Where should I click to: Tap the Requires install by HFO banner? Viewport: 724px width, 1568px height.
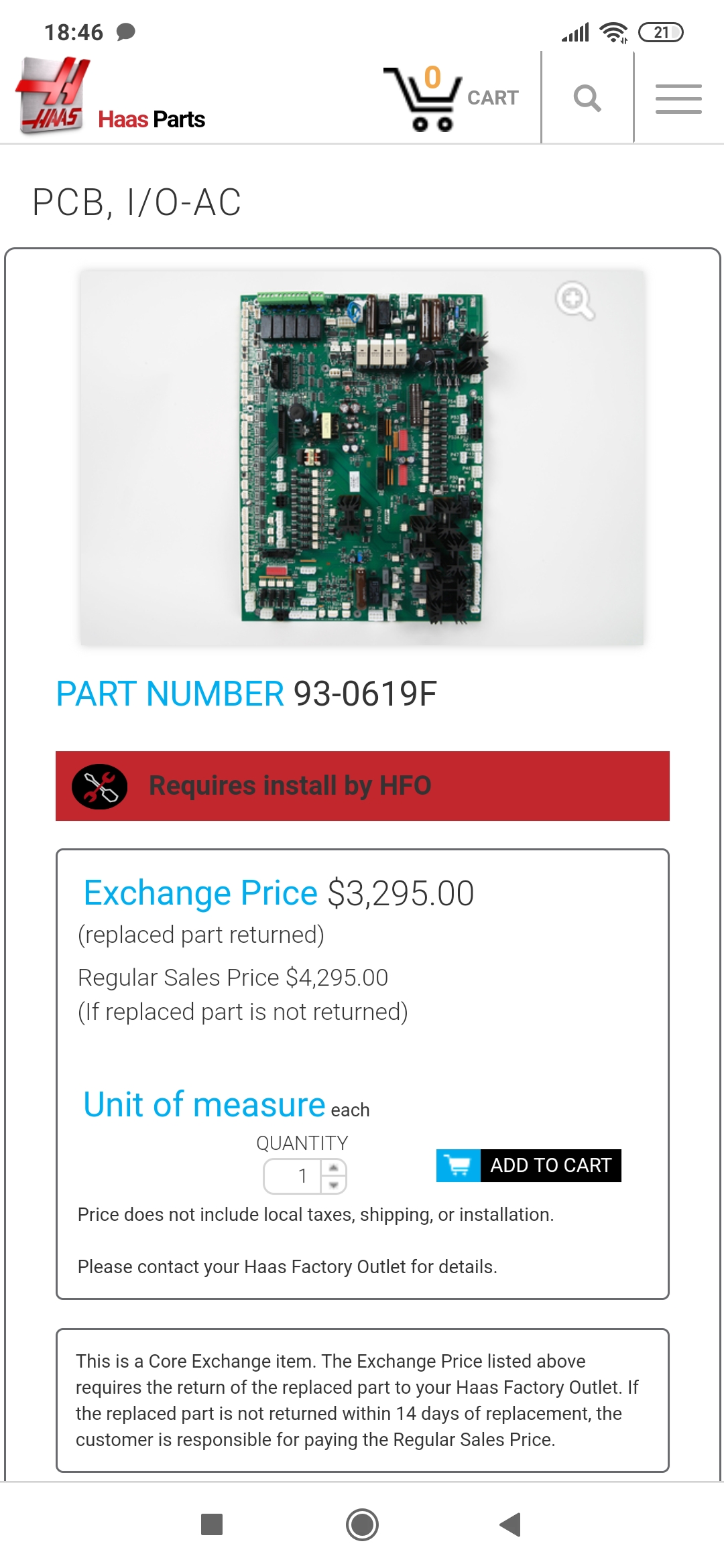tap(362, 786)
